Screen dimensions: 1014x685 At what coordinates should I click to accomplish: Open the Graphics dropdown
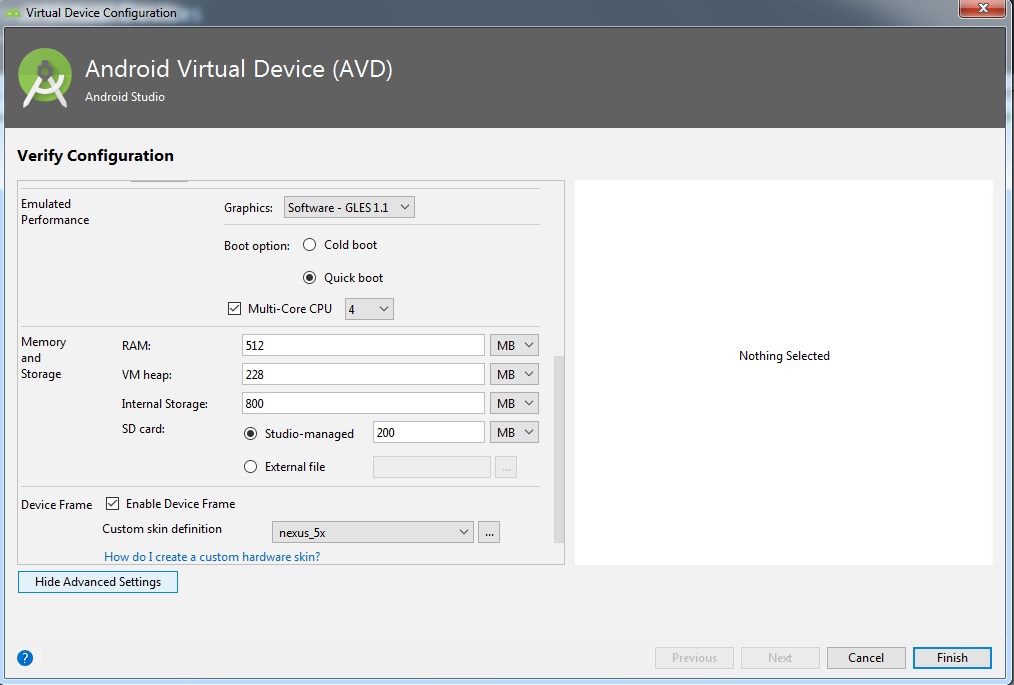pos(349,208)
